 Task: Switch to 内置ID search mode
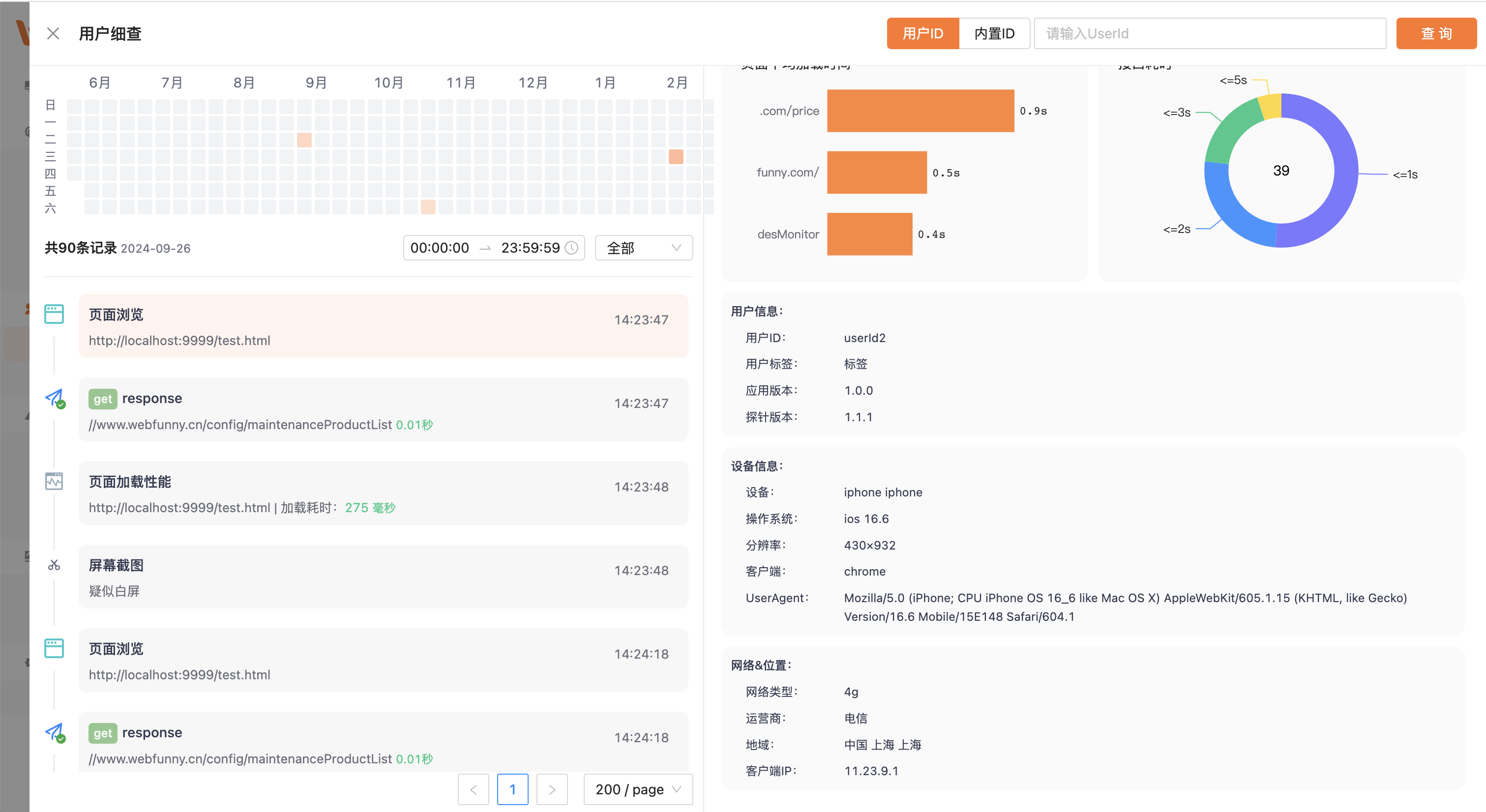[994, 33]
